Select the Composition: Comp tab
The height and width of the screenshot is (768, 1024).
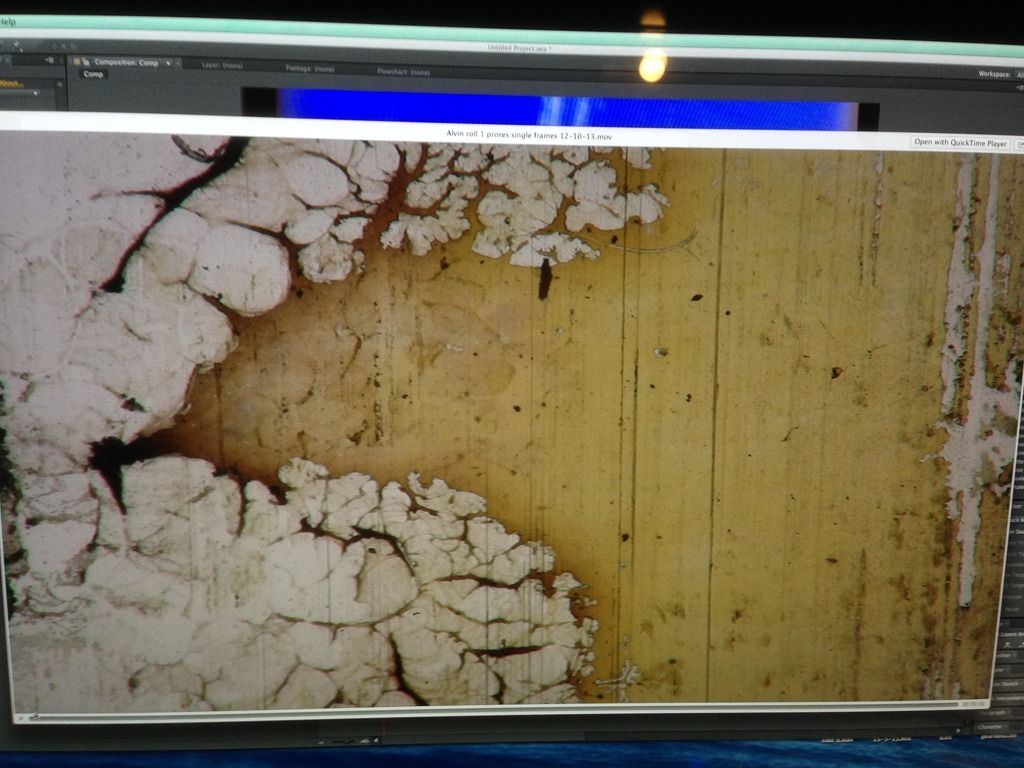pyautogui.click(x=126, y=63)
